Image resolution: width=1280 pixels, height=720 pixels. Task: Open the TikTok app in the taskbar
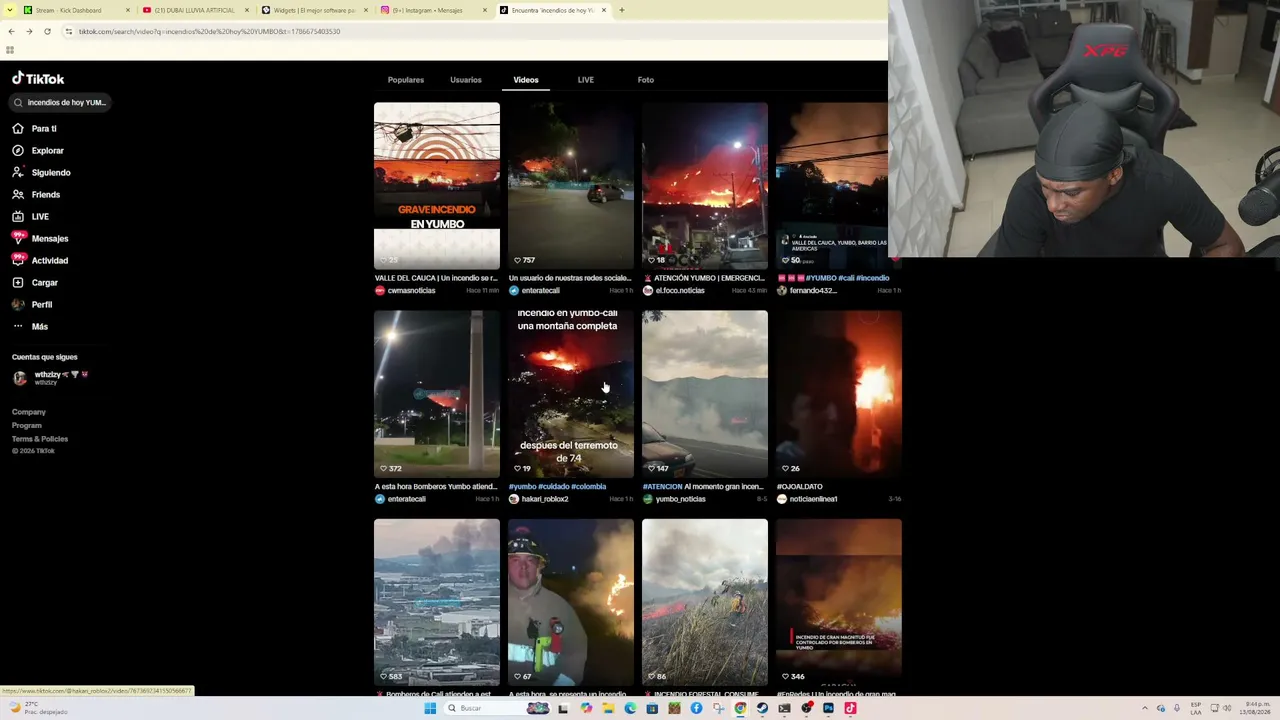click(x=850, y=708)
